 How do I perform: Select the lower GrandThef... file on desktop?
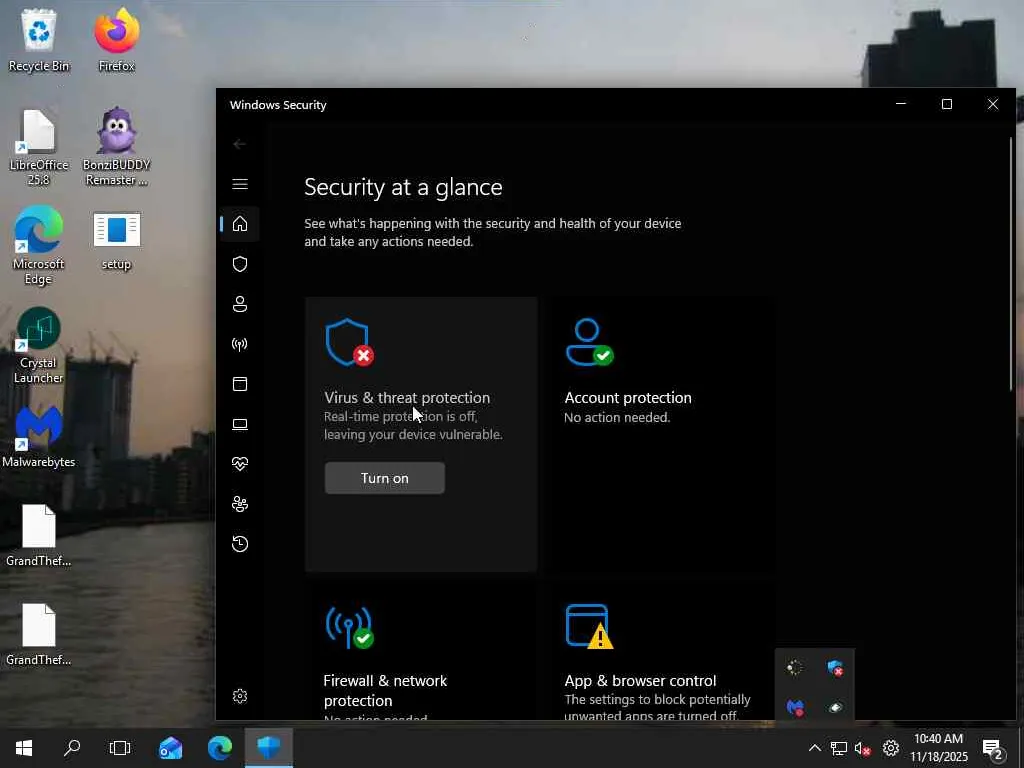(39, 635)
